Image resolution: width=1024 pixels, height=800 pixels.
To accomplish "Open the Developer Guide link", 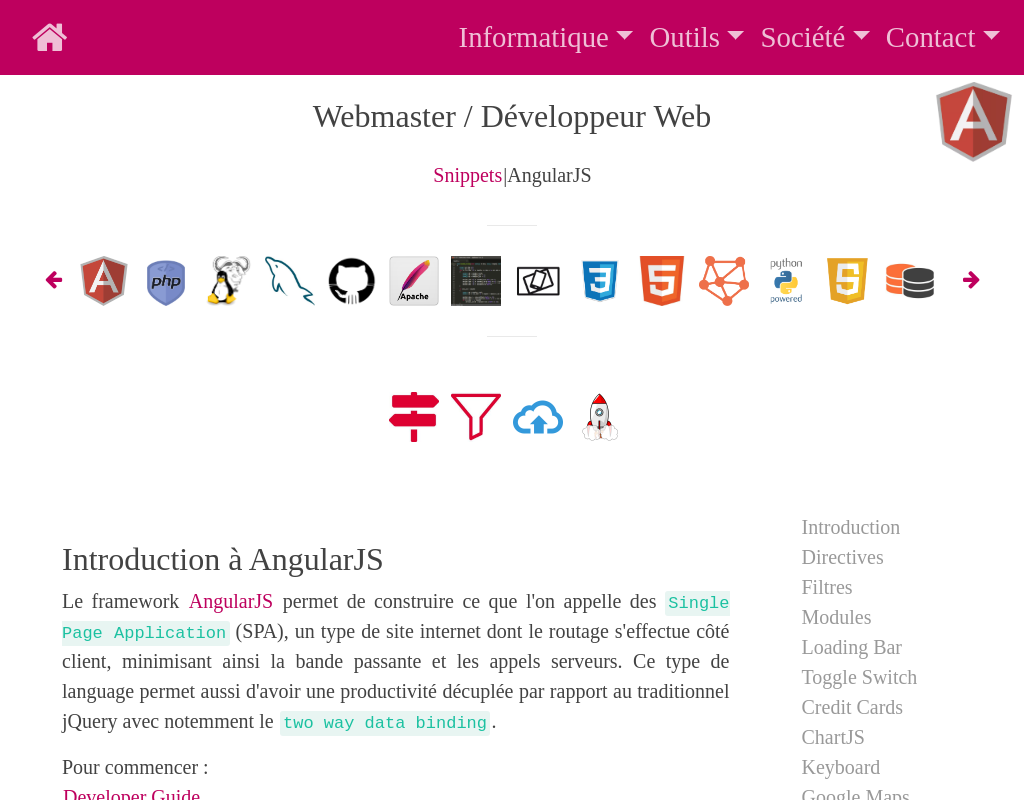I will pyautogui.click(x=131, y=793).
